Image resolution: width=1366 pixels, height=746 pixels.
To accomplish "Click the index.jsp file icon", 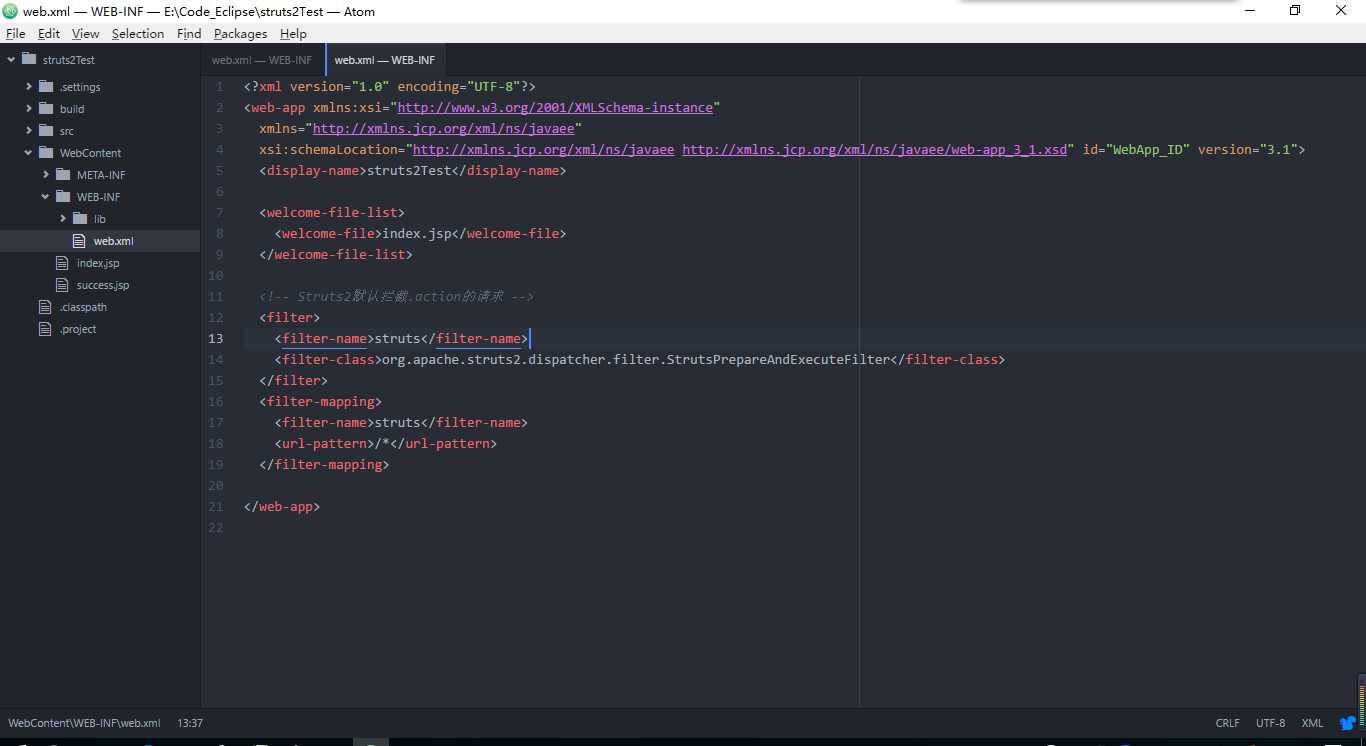I will tap(62, 262).
